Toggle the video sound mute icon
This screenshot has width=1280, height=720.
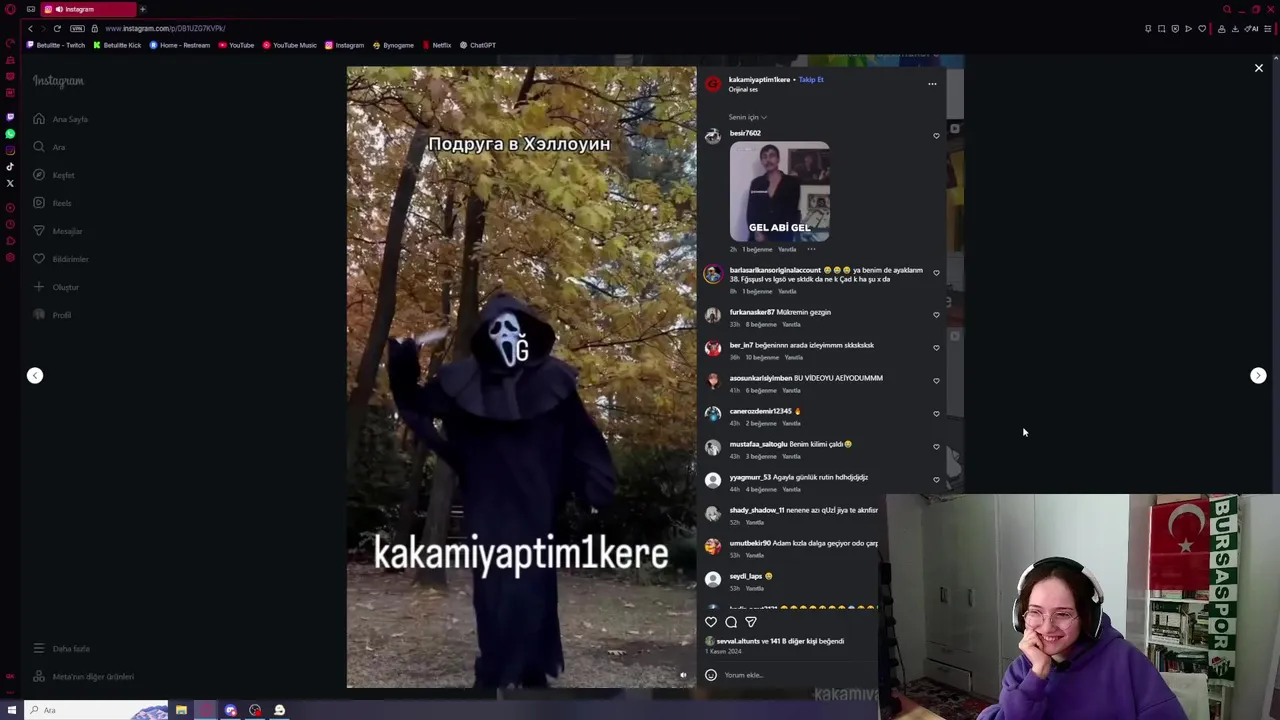point(684,675)
